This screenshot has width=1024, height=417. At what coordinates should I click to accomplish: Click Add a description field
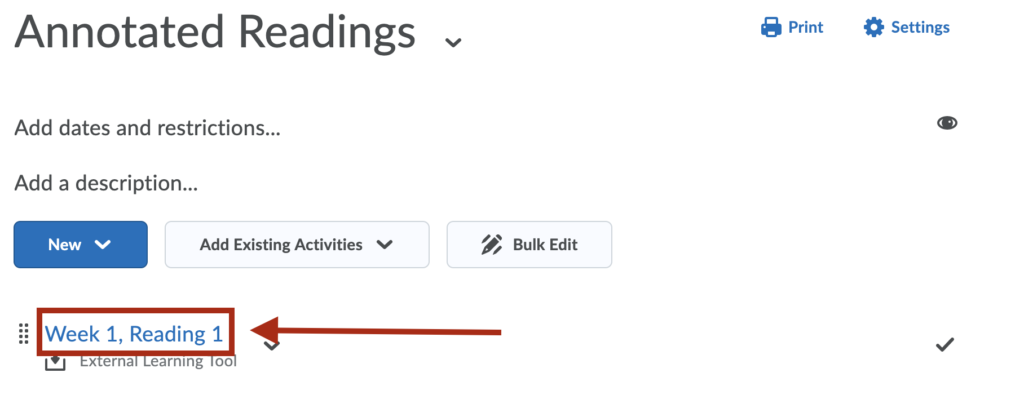106,183
